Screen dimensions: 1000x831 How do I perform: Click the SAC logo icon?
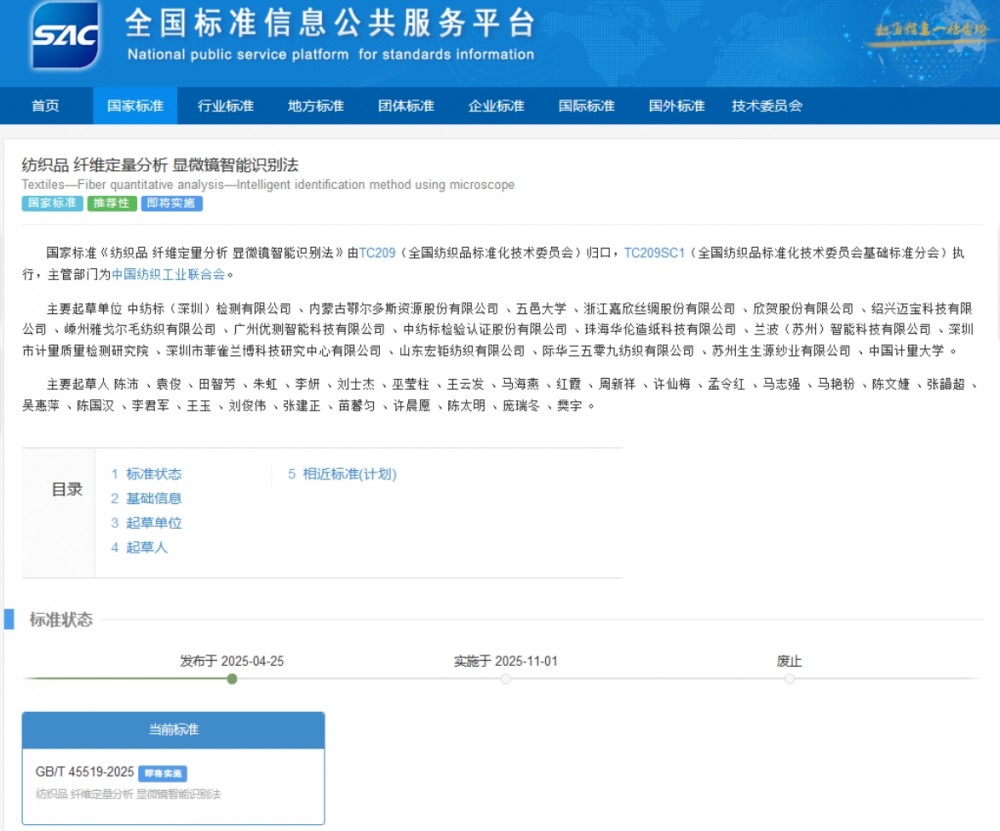(65, 35)
